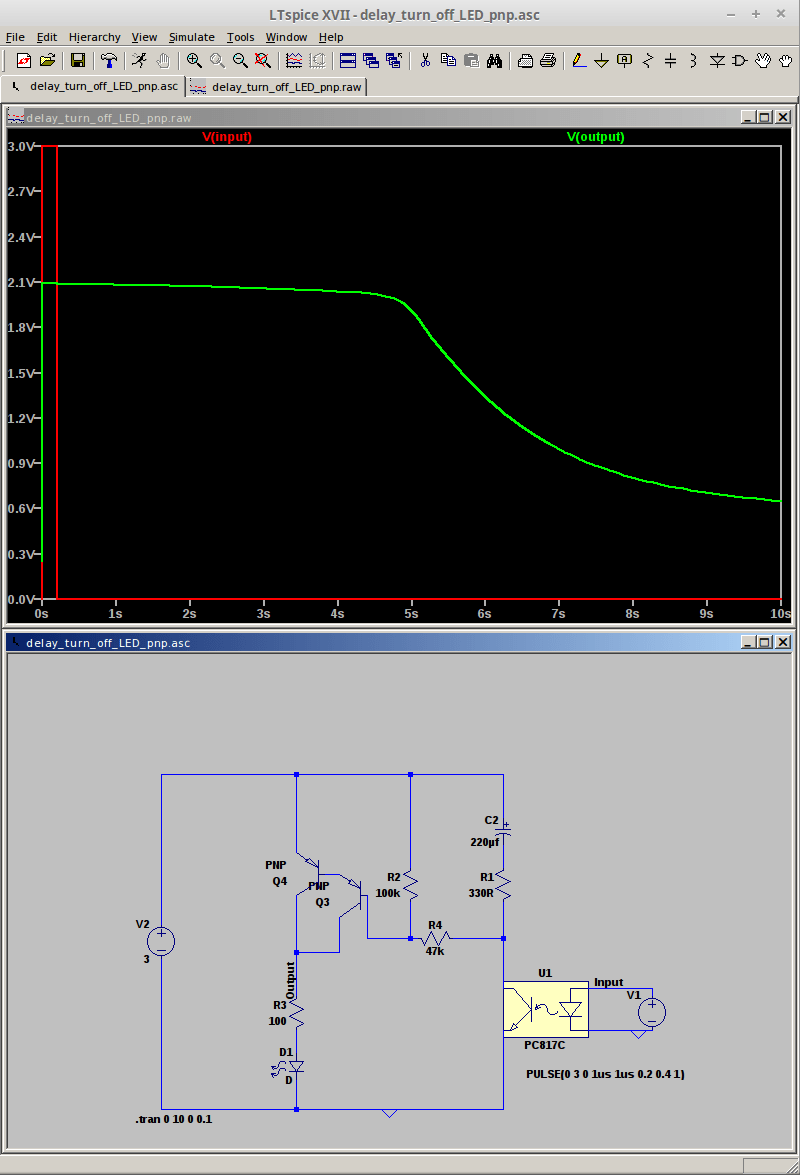Viewport: 800px width, 1175px height.
Task: Click the .tran 0 10 0 0.1 directive
Action: click(x=174, y=1119)
